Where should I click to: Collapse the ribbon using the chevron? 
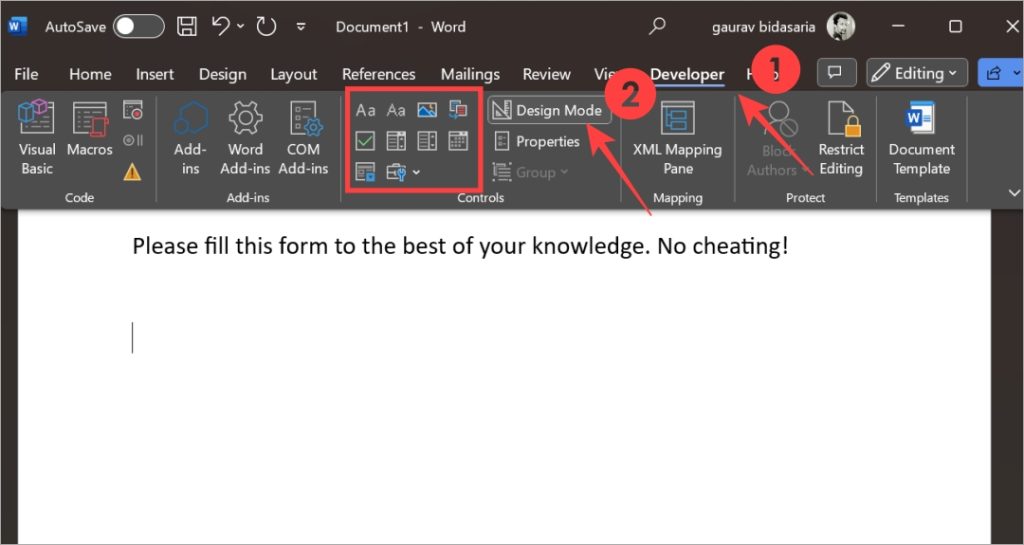pyautogui.click(x=1014, y=193)
